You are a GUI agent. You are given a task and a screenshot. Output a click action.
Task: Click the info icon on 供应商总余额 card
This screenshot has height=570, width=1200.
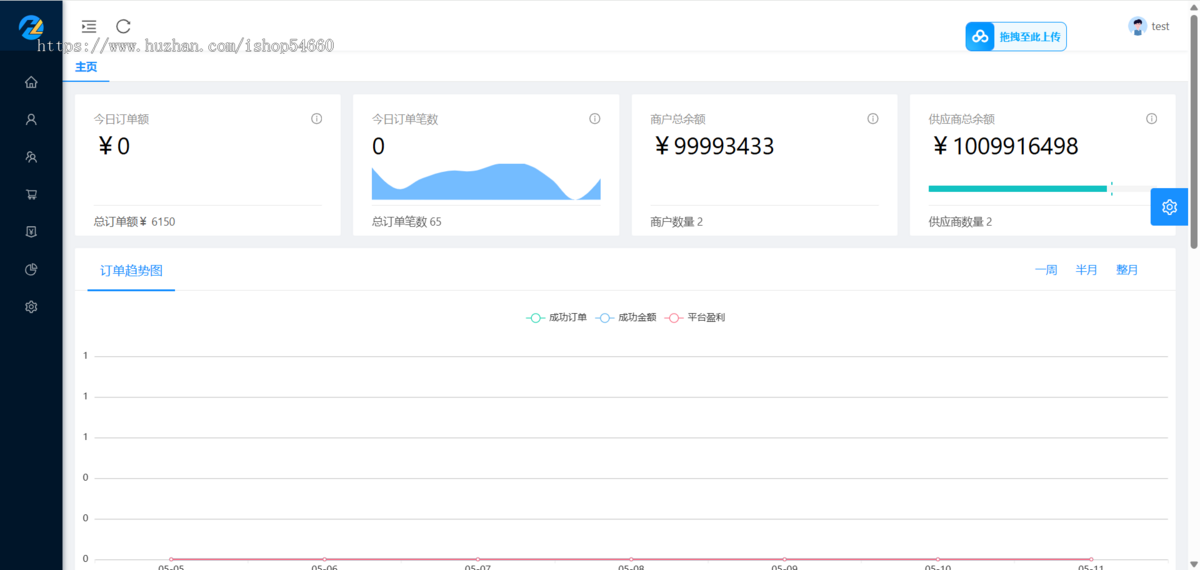(x=1152, y=118)
